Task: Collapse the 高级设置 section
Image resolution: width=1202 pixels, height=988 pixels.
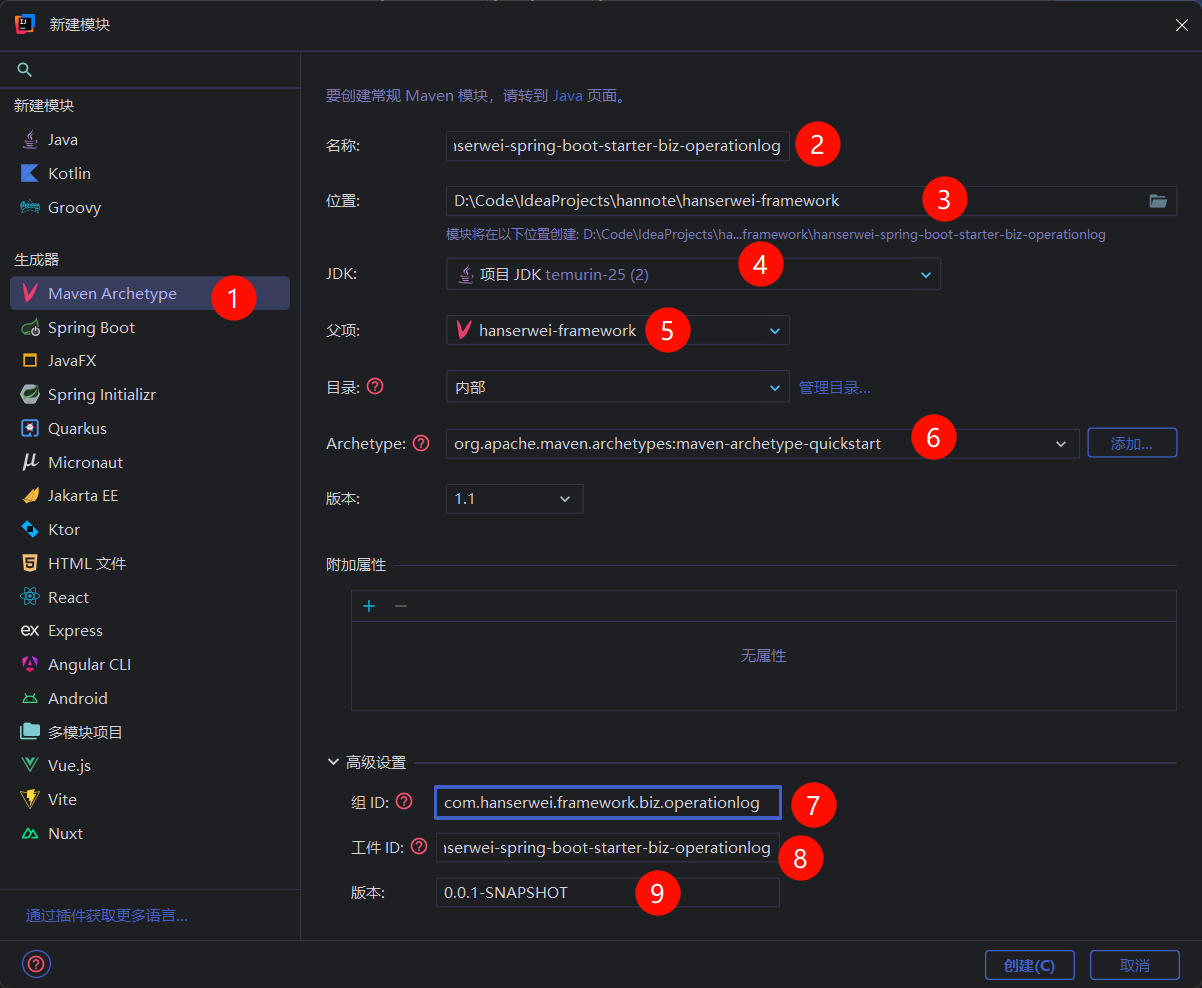Action: [333, 762]
